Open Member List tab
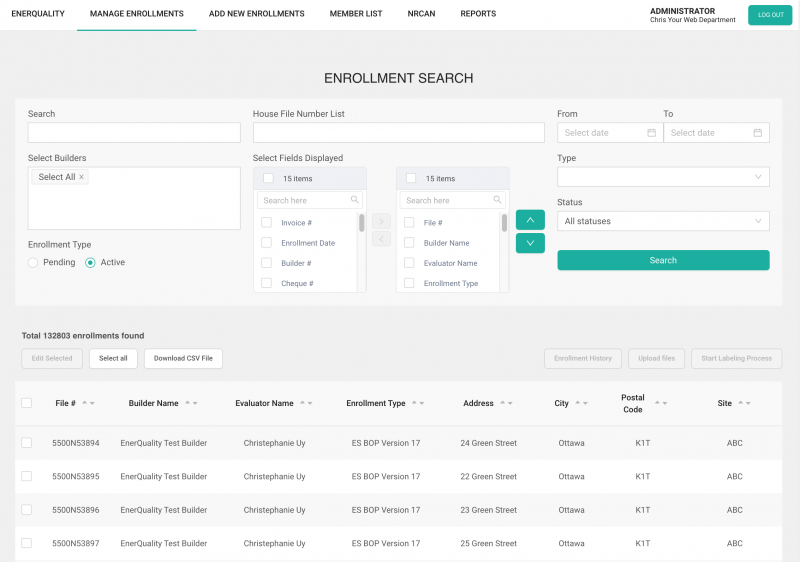This screenshot has height=562, width=800. tap(356, 14)
